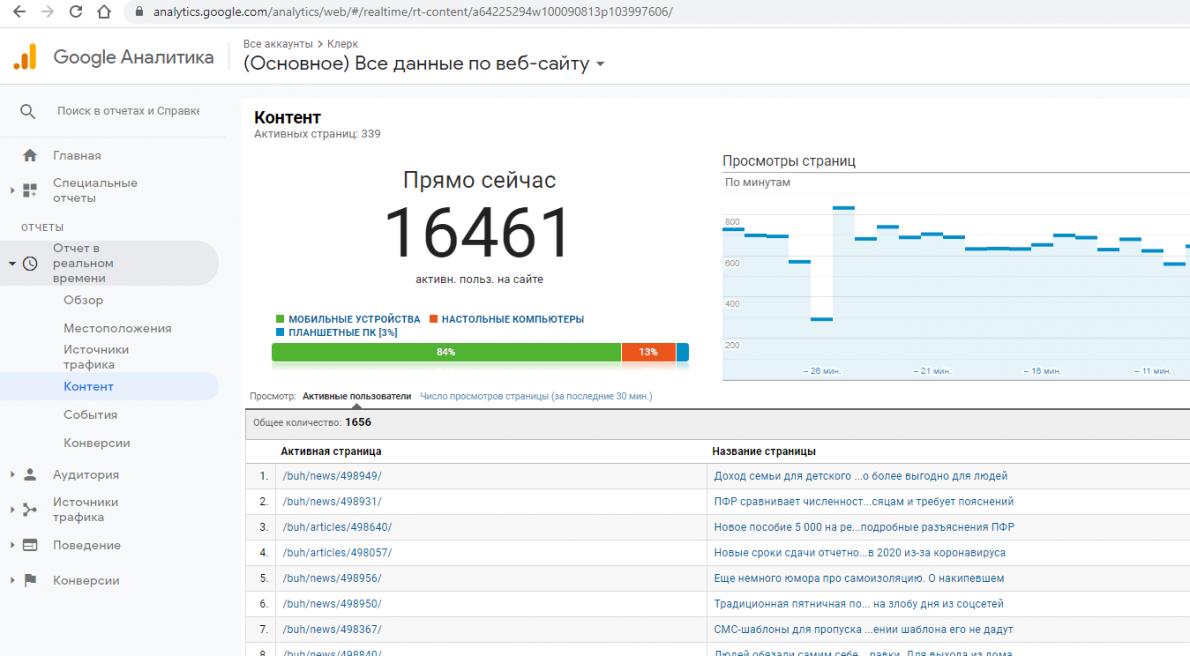Open the 'Обзор' real-time report
Viewport: 1190px width, 656px height.
click(83, 300)
